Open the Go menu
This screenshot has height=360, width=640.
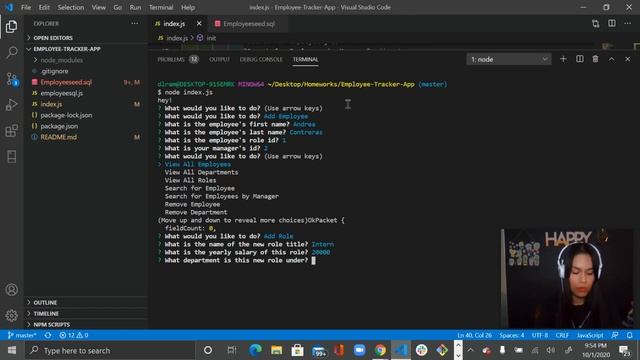(118, 7)
